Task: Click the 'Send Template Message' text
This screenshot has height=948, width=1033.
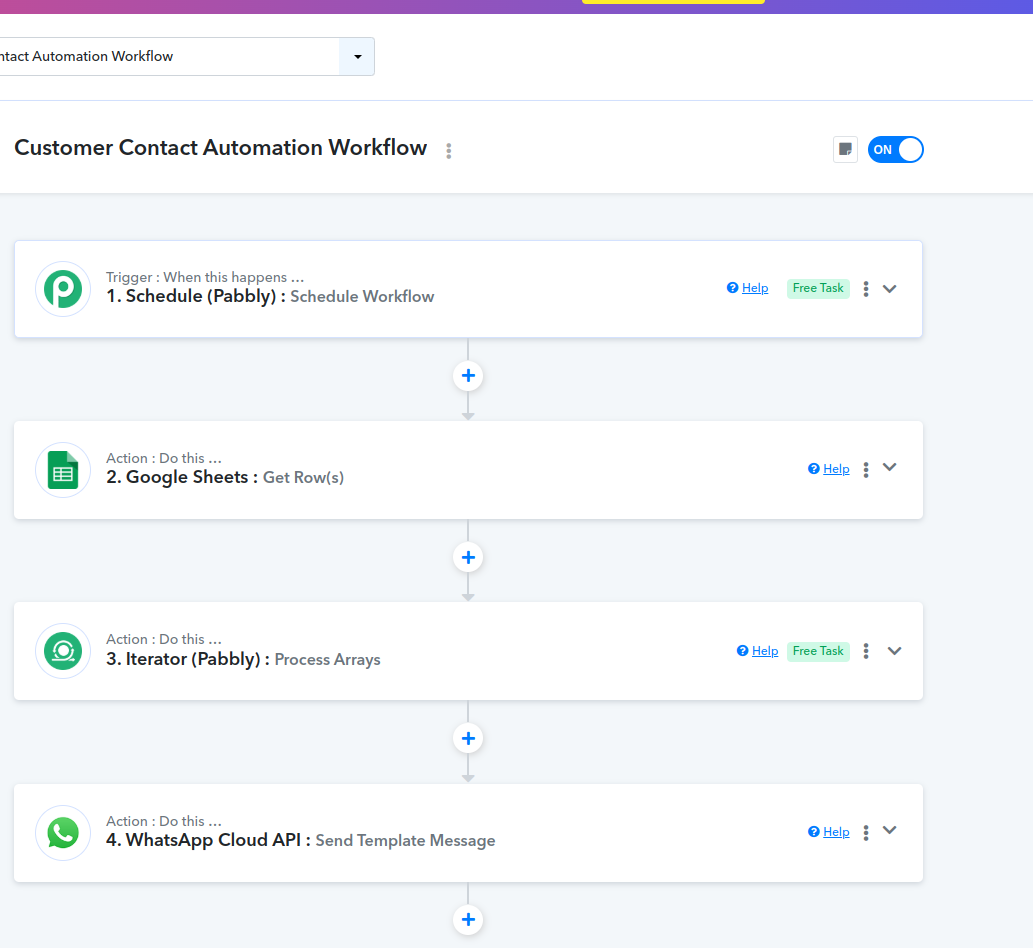Action: coord(405,841)
